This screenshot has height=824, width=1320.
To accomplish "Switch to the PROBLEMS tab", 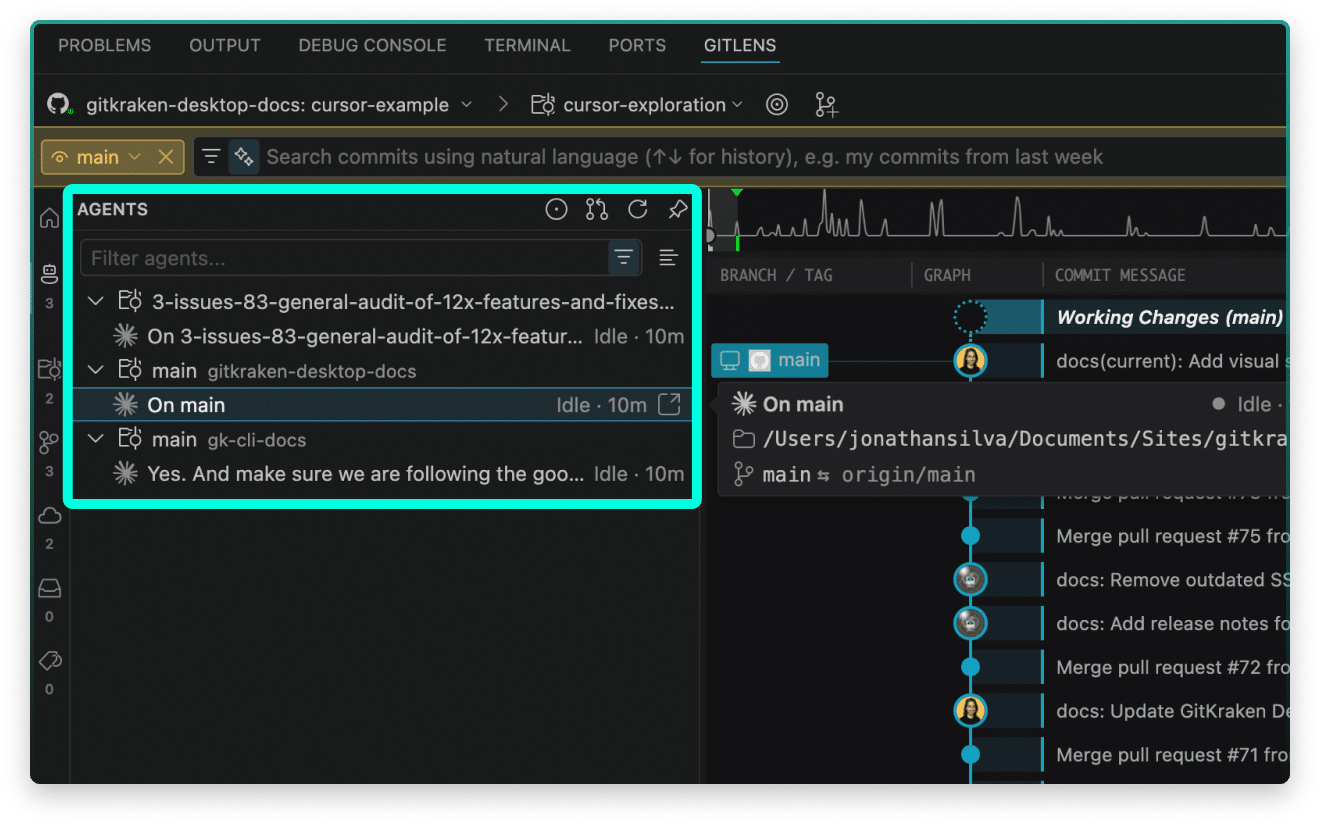I will 105,45.
